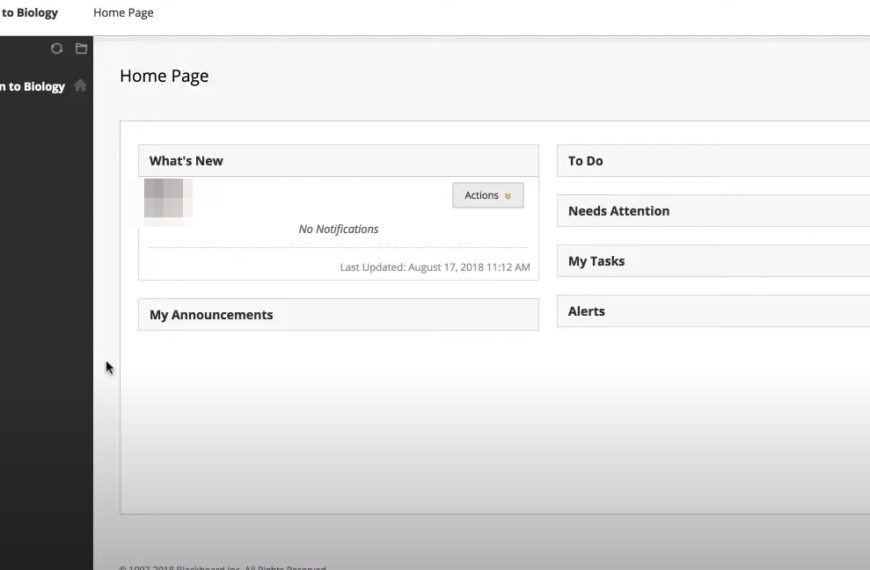Screen dimensions: 870x570
Task: Open the Actions menu in What's New
Action: coord(487,195)
